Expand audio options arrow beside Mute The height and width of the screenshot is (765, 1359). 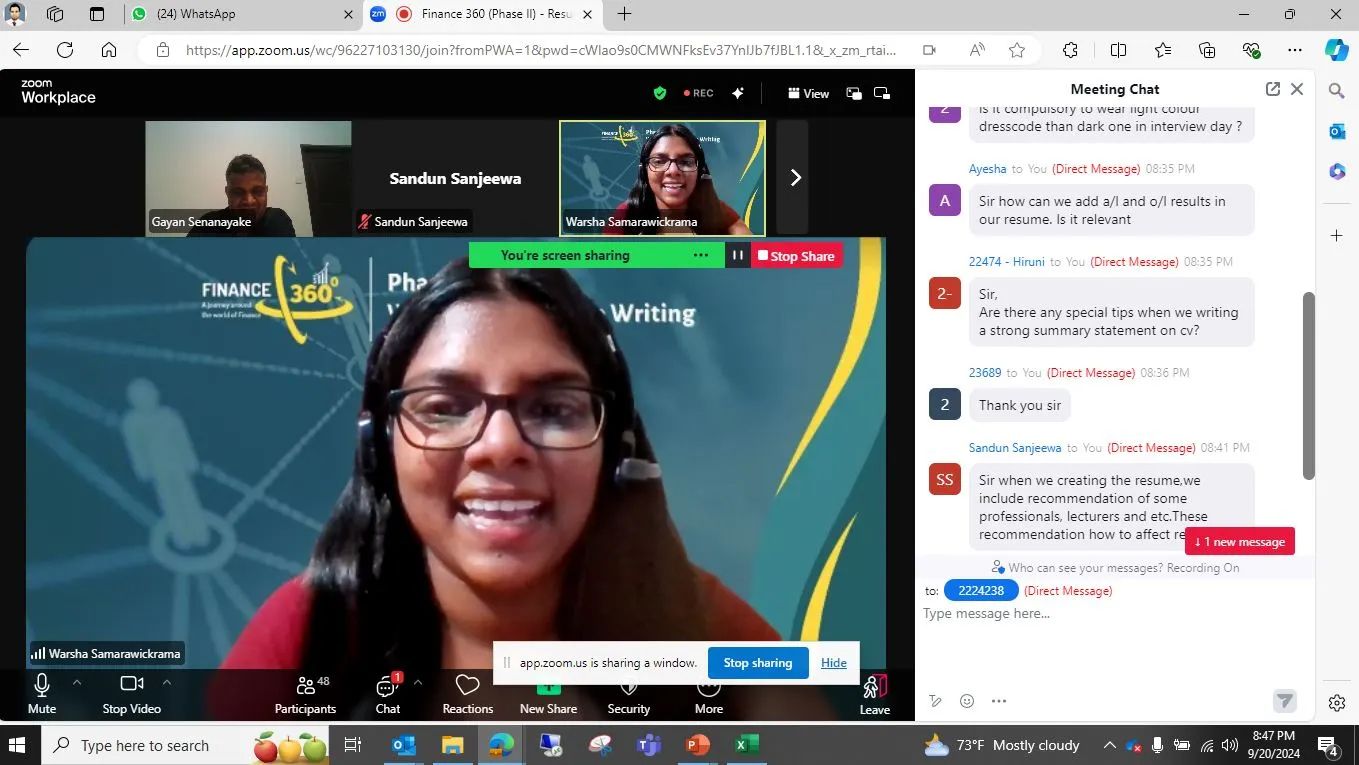click(x=77, y=682)
